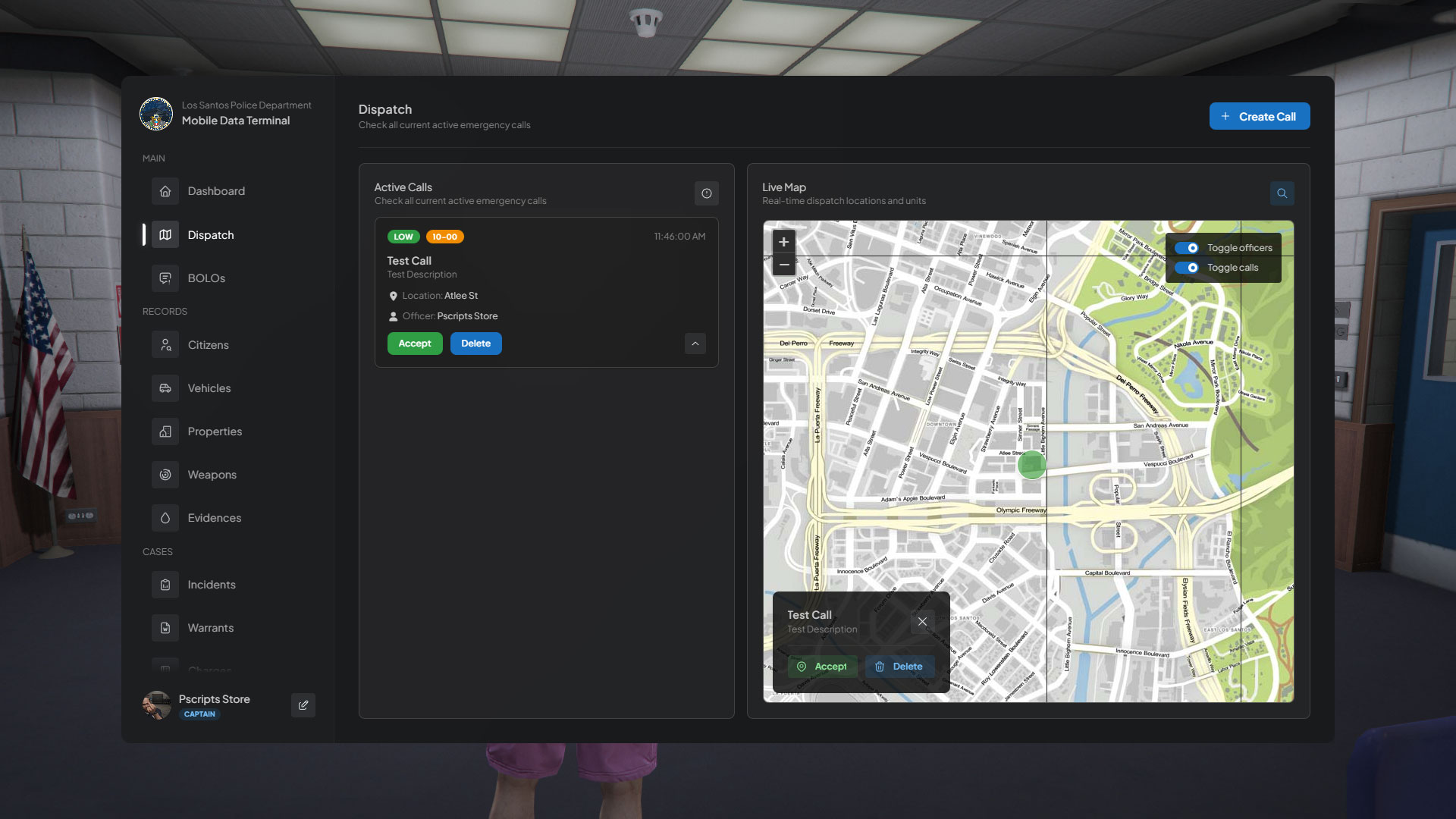Delete the call in Active Calls card
The height and width of the screenshot is (819, 1456).
(476, 344)
